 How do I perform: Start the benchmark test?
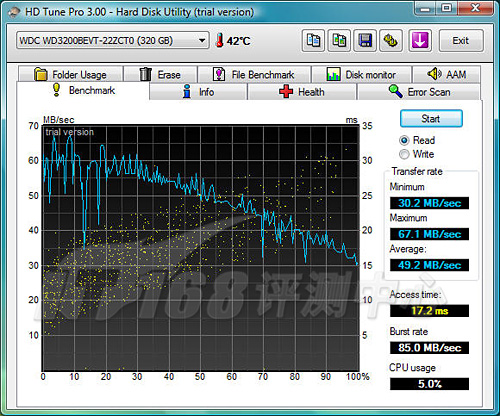(431, 119)
